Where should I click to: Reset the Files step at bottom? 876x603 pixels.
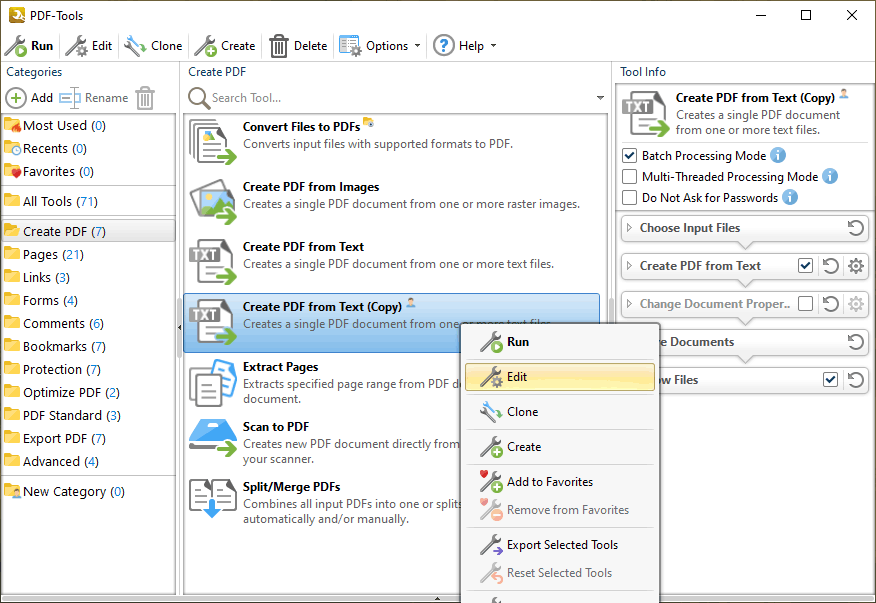855,380
